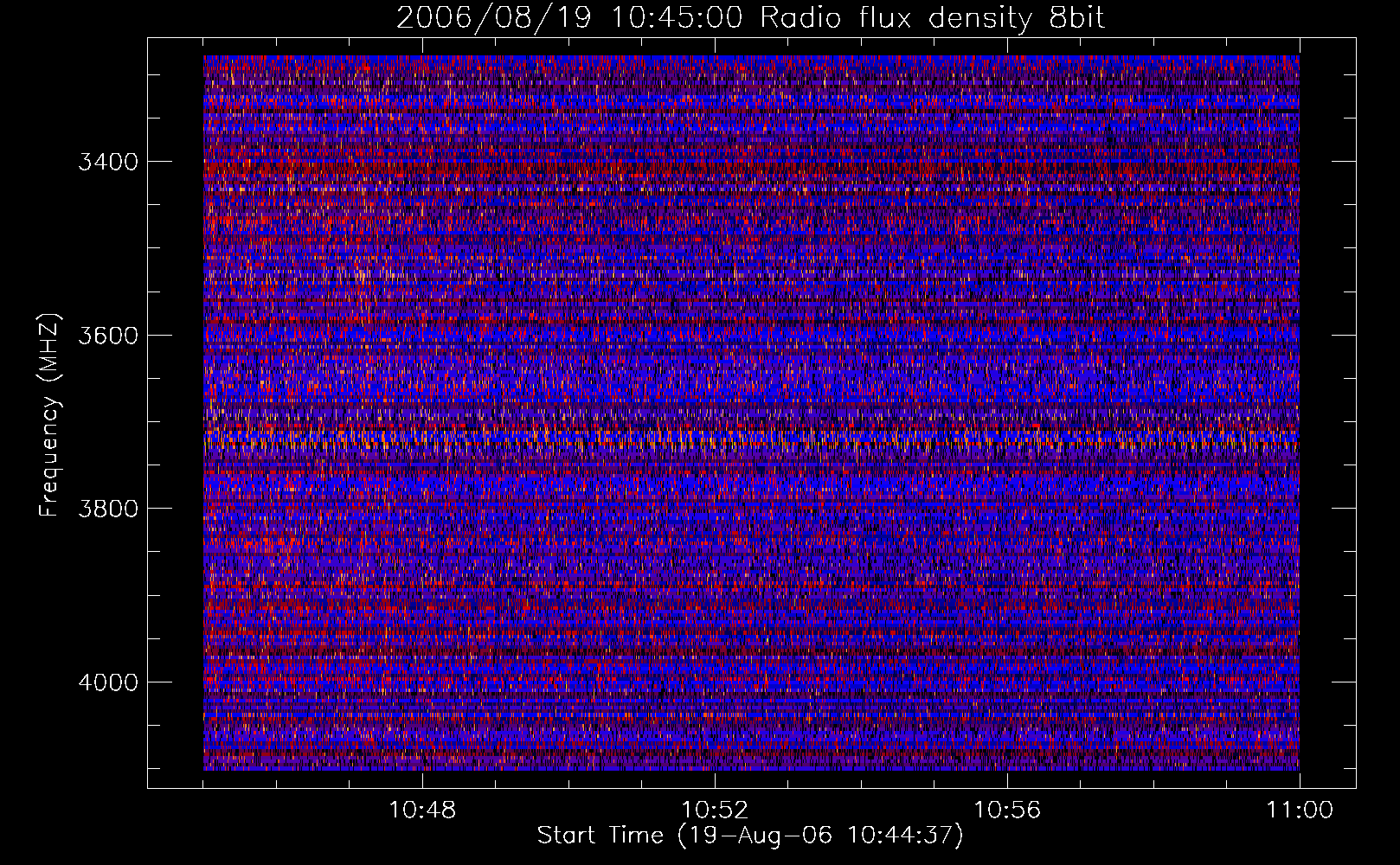Image resolution: width=1400 pixels, height=865 pixels.
Task: Click the 10:52 time axis label
Action: coord(715,811)
